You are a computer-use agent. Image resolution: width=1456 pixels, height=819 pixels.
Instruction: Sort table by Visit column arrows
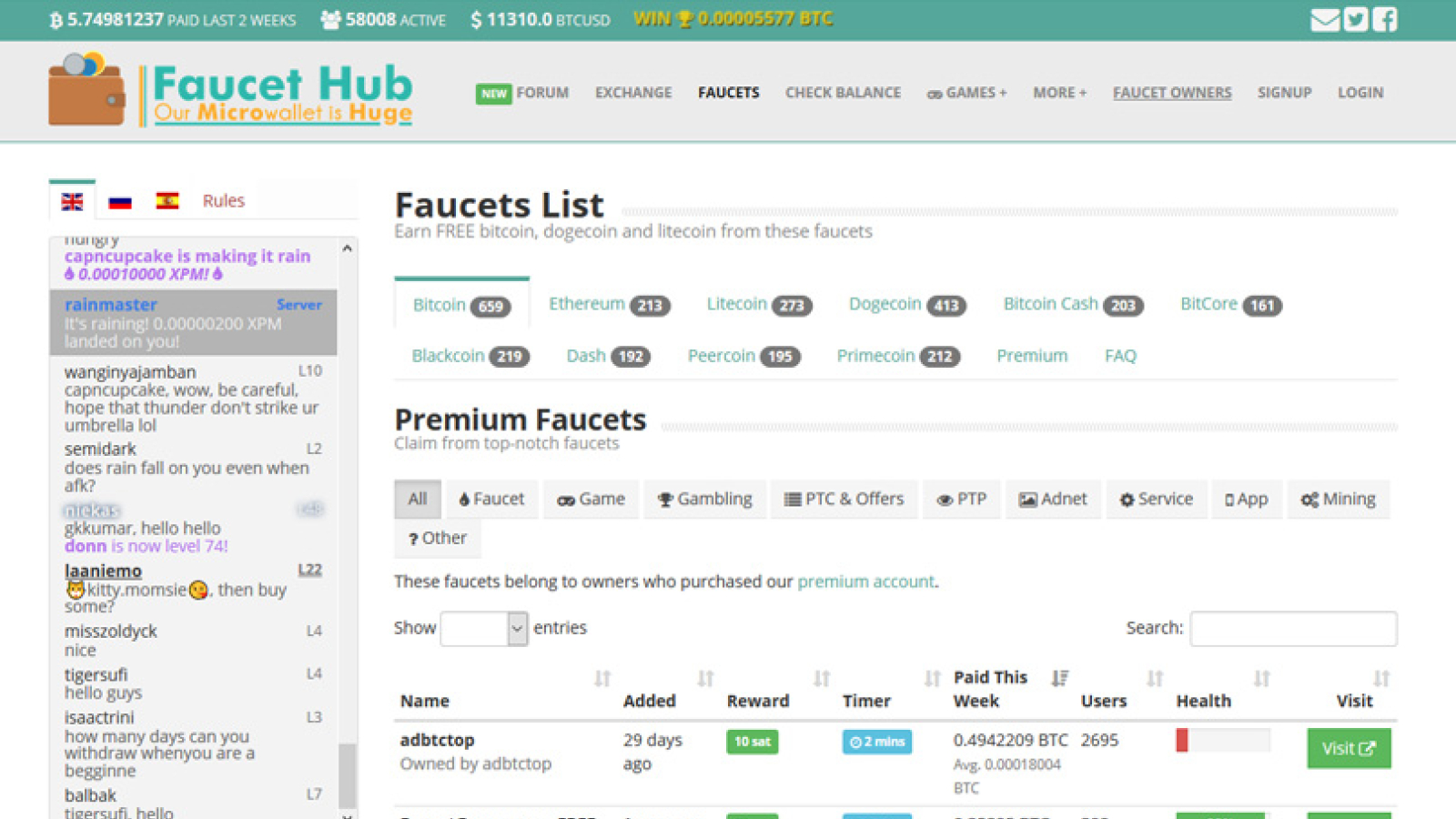pyautogui.click(x=1381, y=679)
